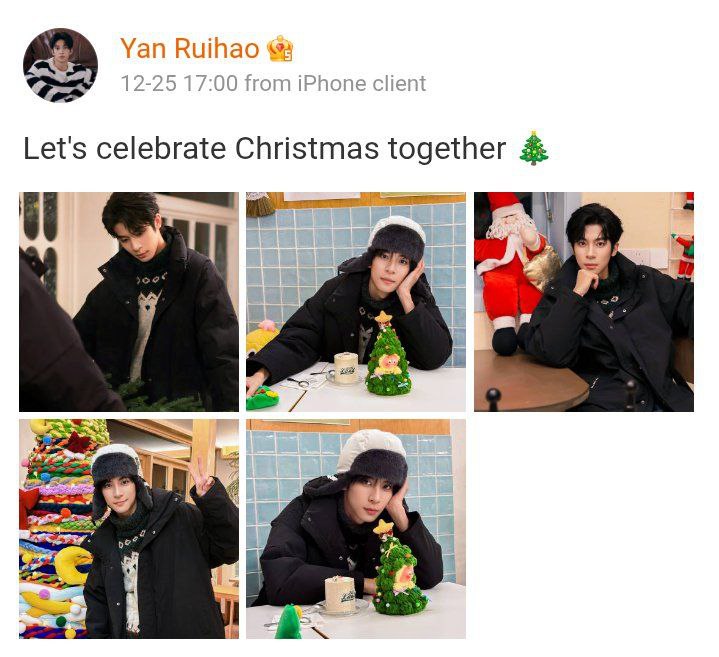Click the striped sweater in profile picture
Screen dimensions: 719x657
pyautogui.click(x=59, y=82)
